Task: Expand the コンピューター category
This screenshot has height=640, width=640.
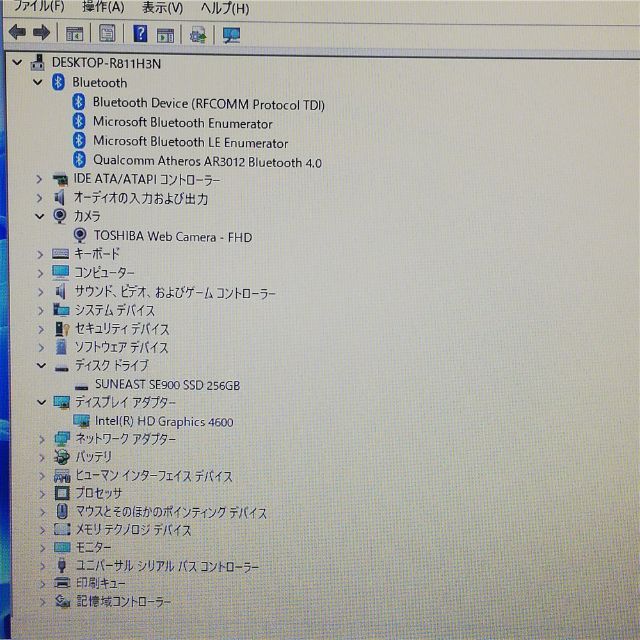Action: 40,273
